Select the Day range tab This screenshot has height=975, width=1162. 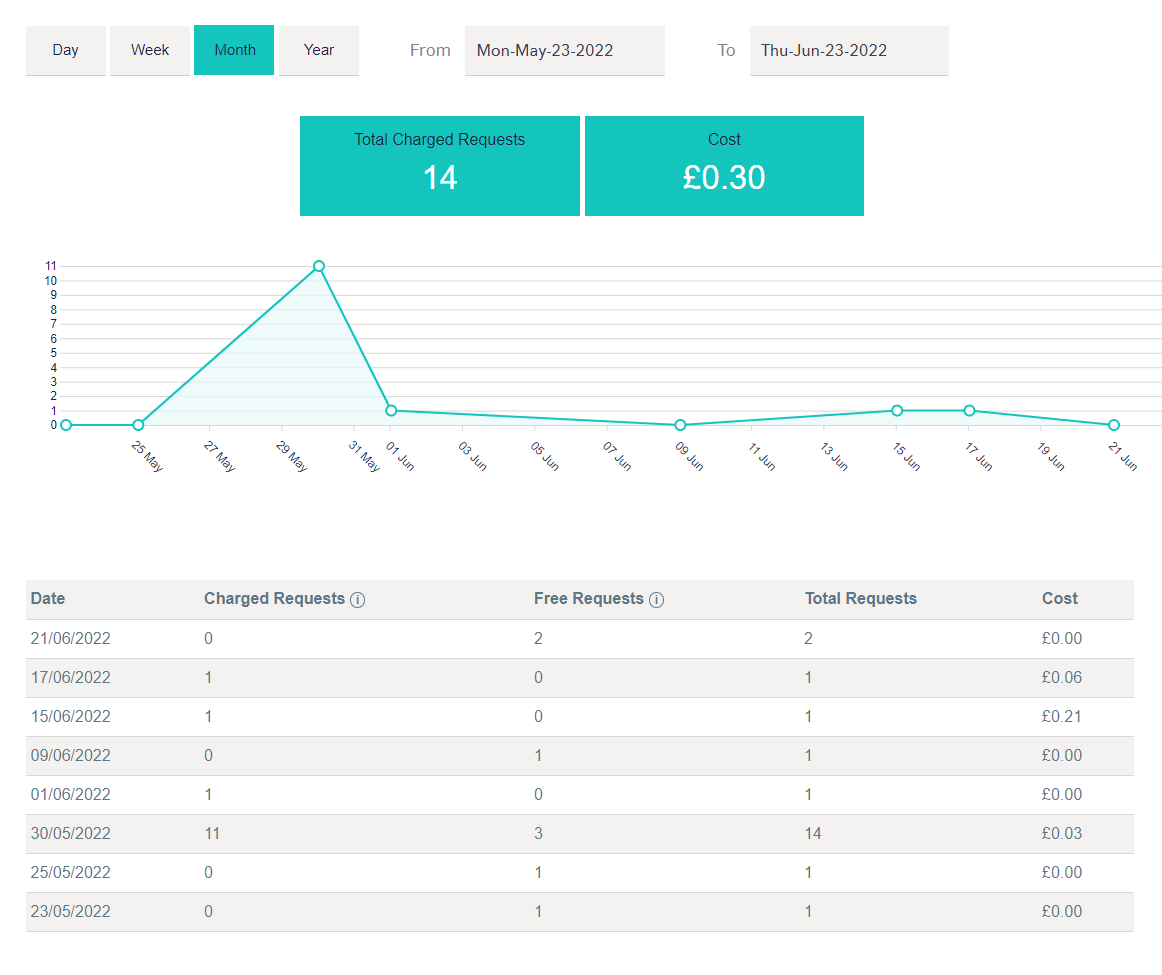click(x=66, y=50)
